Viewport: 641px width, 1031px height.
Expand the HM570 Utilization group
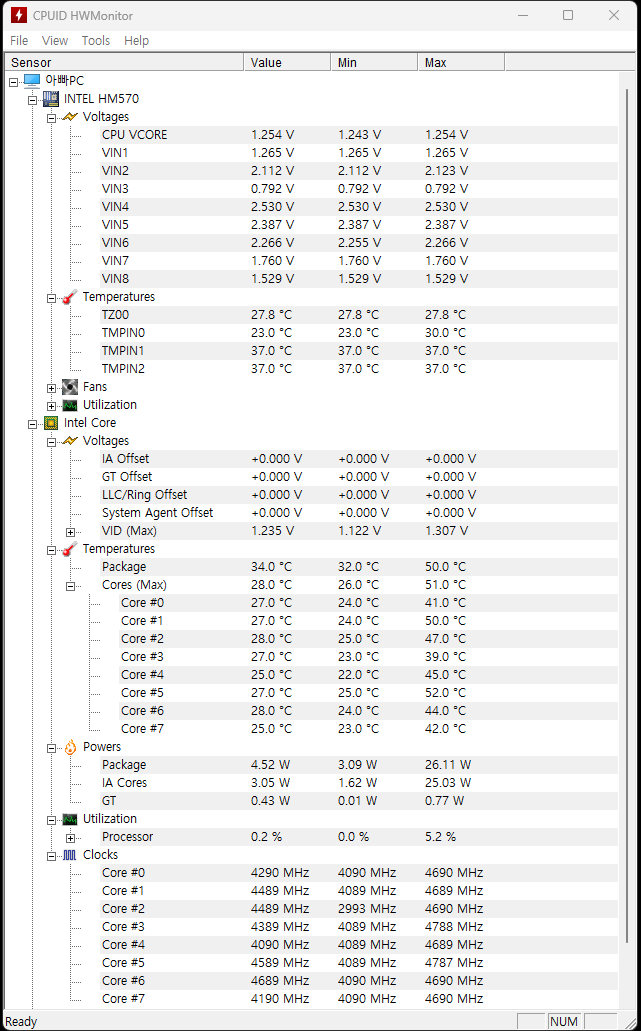[51, 406]
